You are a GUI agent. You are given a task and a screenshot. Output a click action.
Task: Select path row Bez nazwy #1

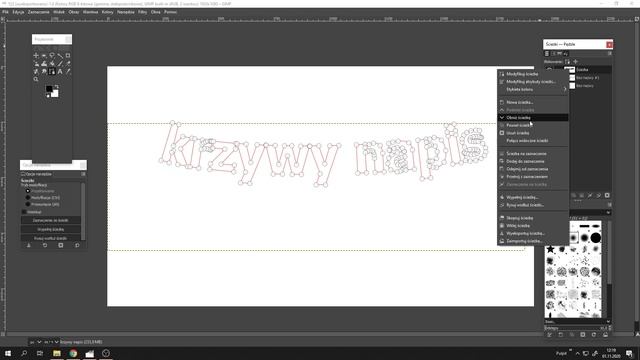pyautogui.click(x=588, y=78)
